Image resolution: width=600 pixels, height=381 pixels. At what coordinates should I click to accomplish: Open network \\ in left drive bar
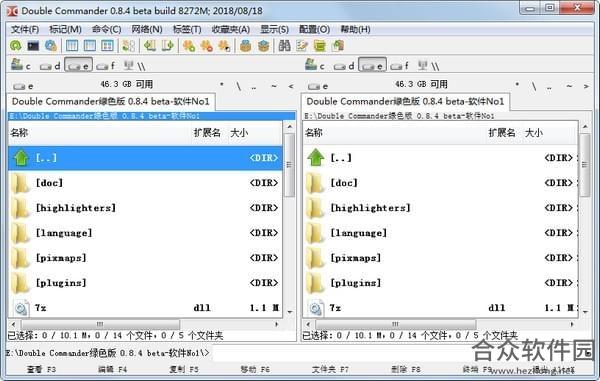pyautogui.click(x=135, y=66)
